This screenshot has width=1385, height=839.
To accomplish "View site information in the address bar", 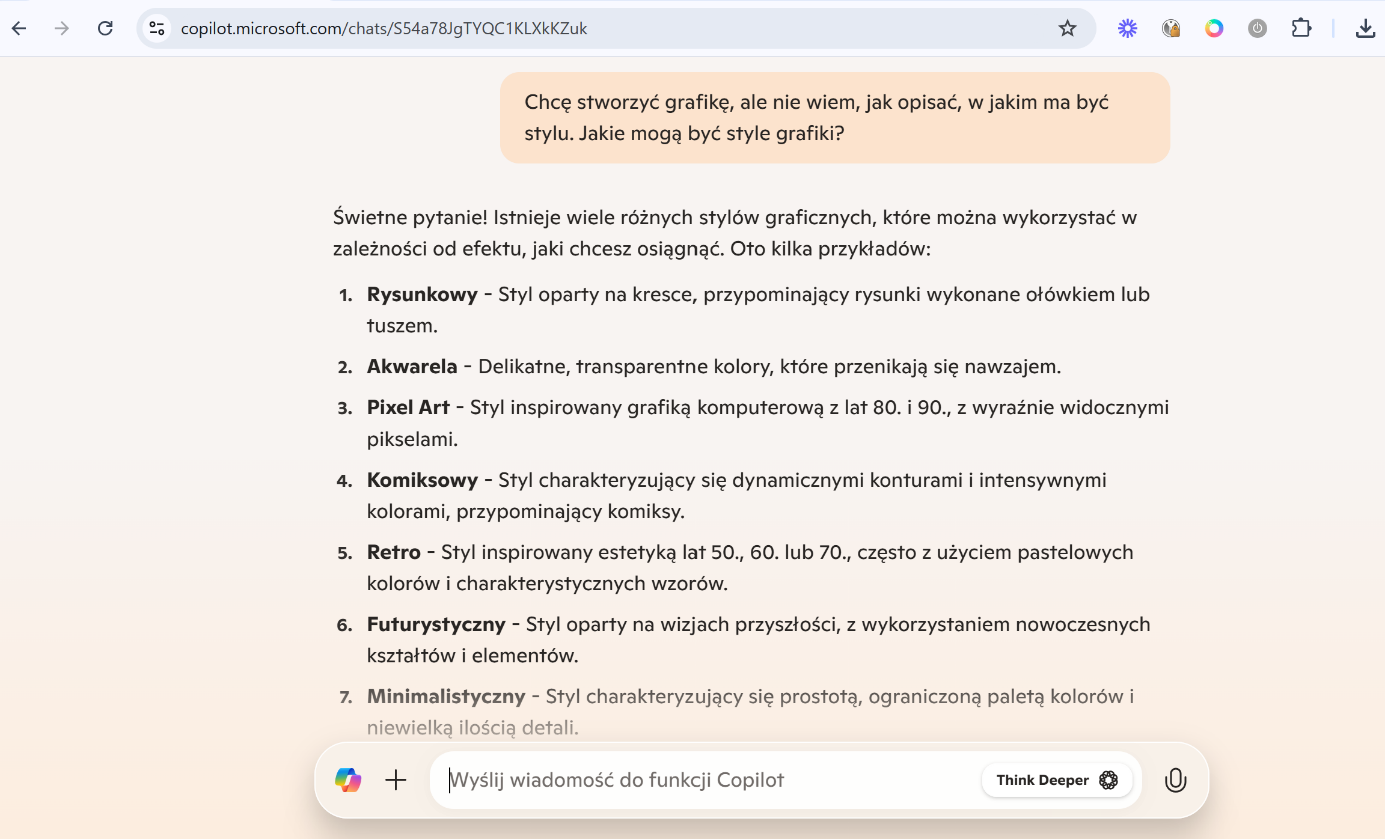I will 157,28.
